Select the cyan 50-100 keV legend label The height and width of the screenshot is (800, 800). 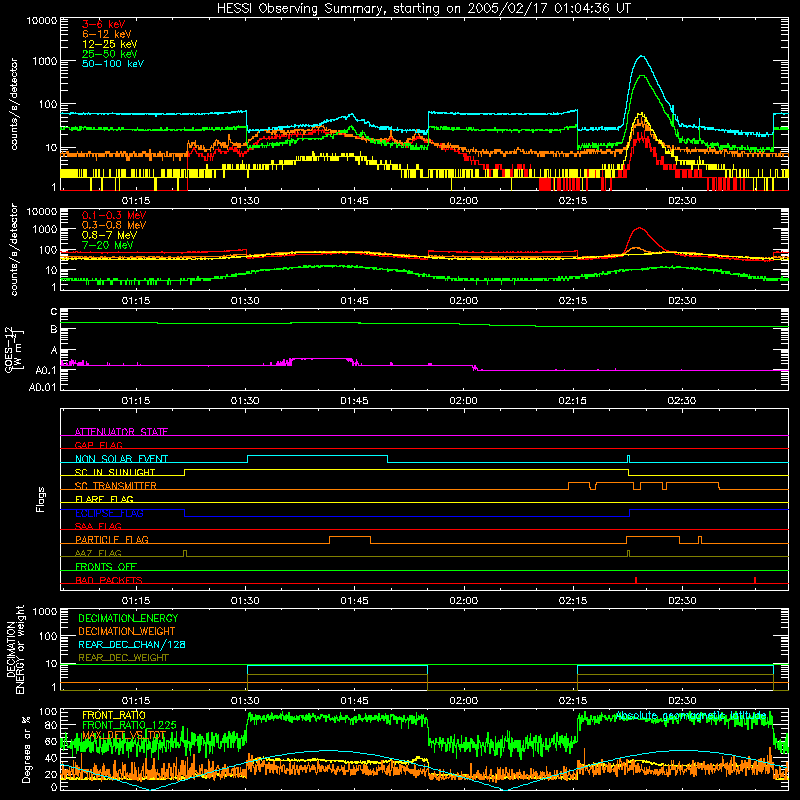[113, 64]
